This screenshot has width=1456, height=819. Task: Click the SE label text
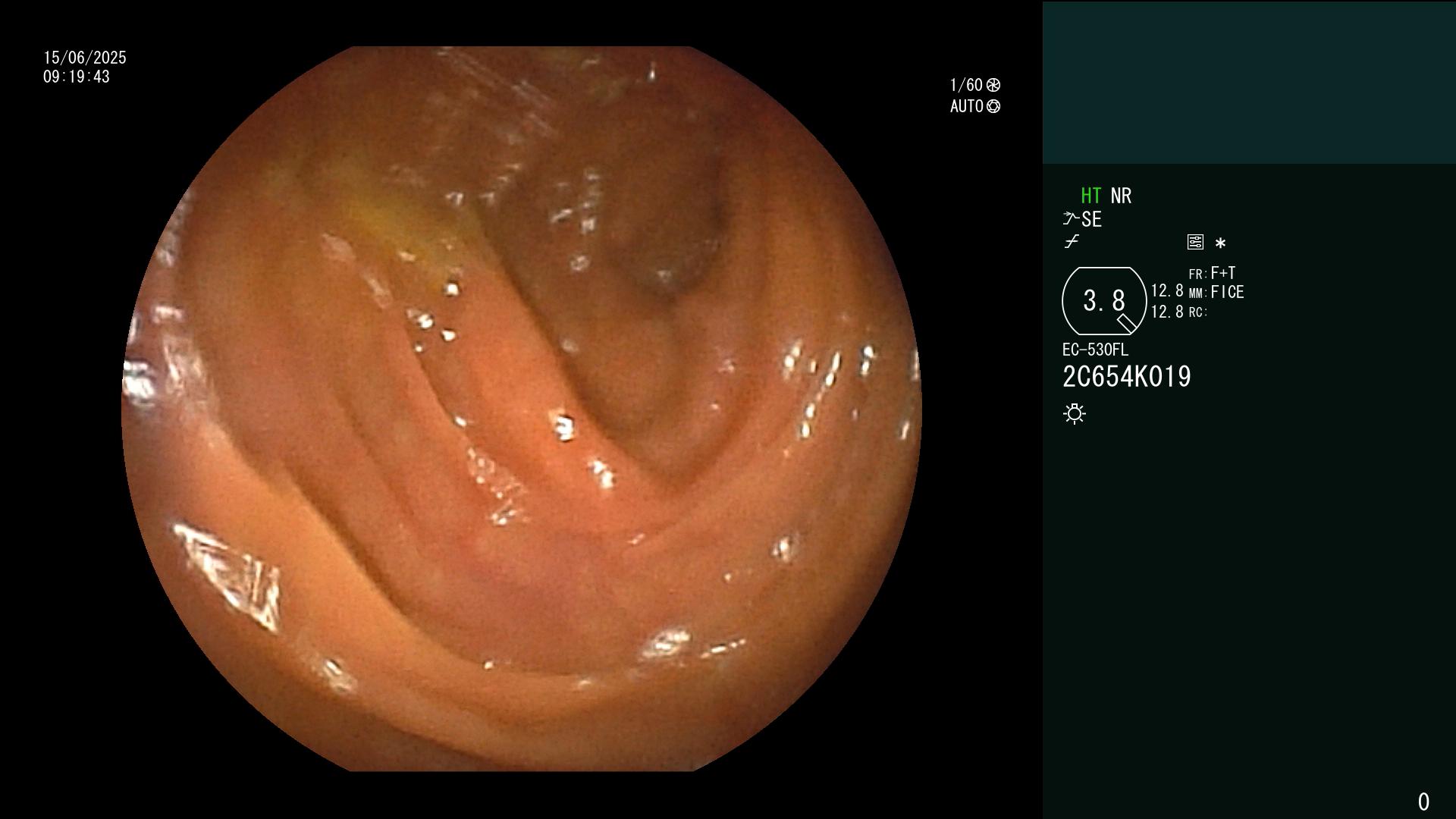coord(1092,220)
